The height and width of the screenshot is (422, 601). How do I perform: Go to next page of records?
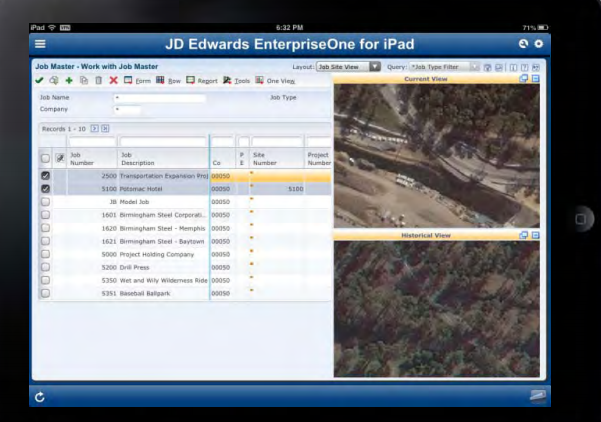click(x=95, y=129)
